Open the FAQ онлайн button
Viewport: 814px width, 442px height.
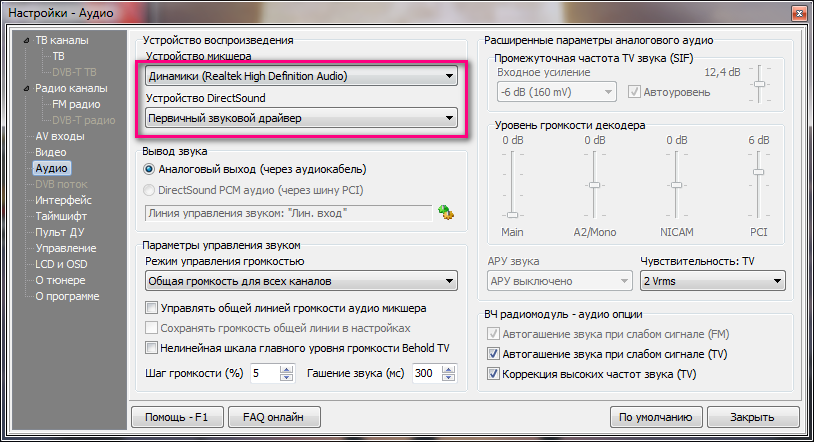(x=273, y=417)
